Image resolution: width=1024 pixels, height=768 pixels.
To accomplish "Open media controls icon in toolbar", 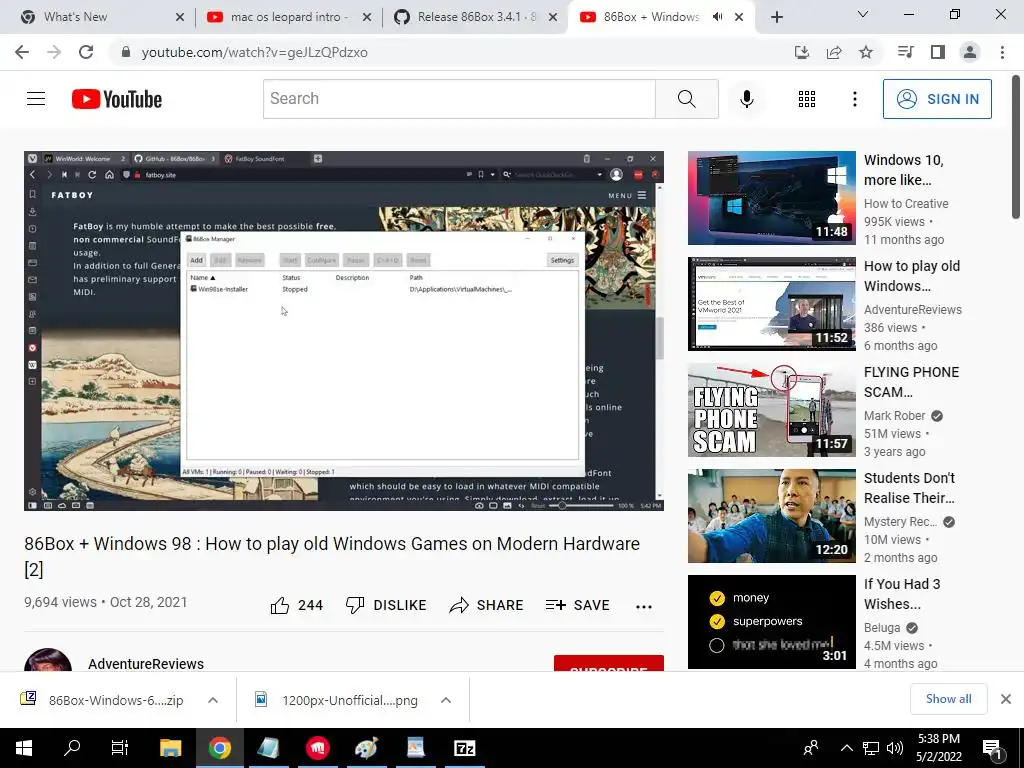I will pos(905,52).
